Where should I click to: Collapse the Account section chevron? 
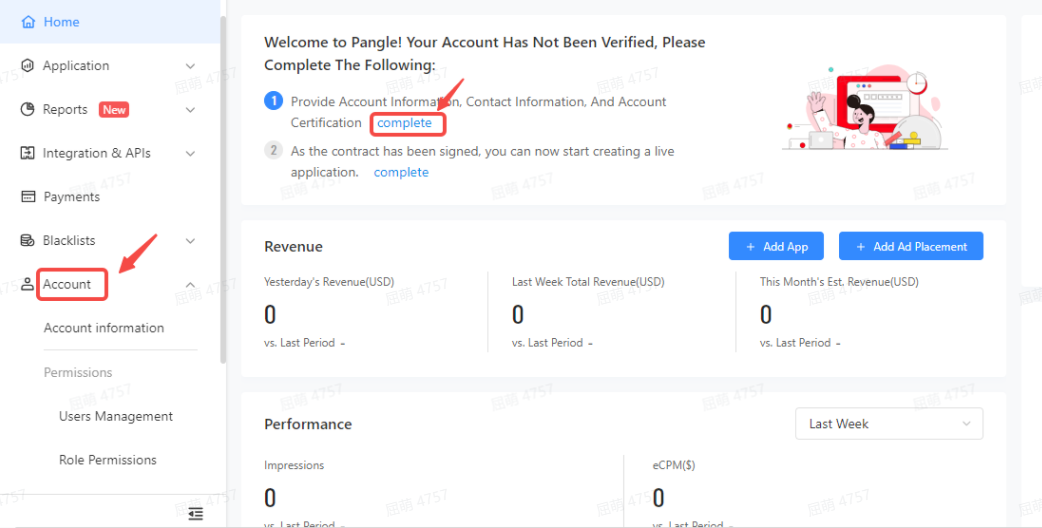coord(190,284)
